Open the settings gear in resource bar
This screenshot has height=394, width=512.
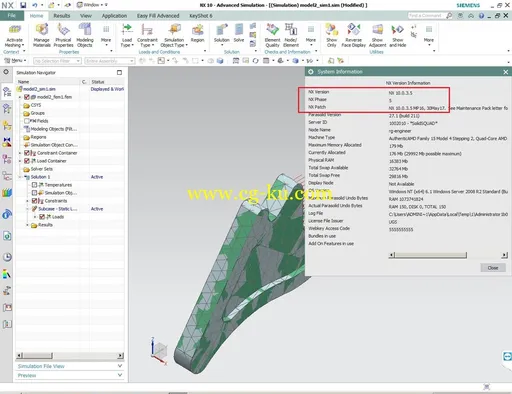6,72
